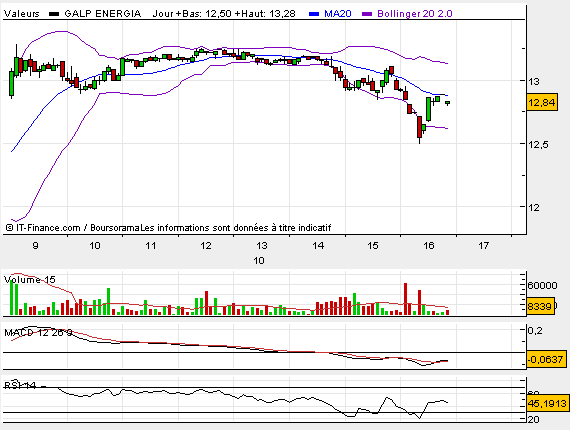Screen dimensions: 570x430
Task: Click the 'Valeurs' label
Action: pos(21,14)
